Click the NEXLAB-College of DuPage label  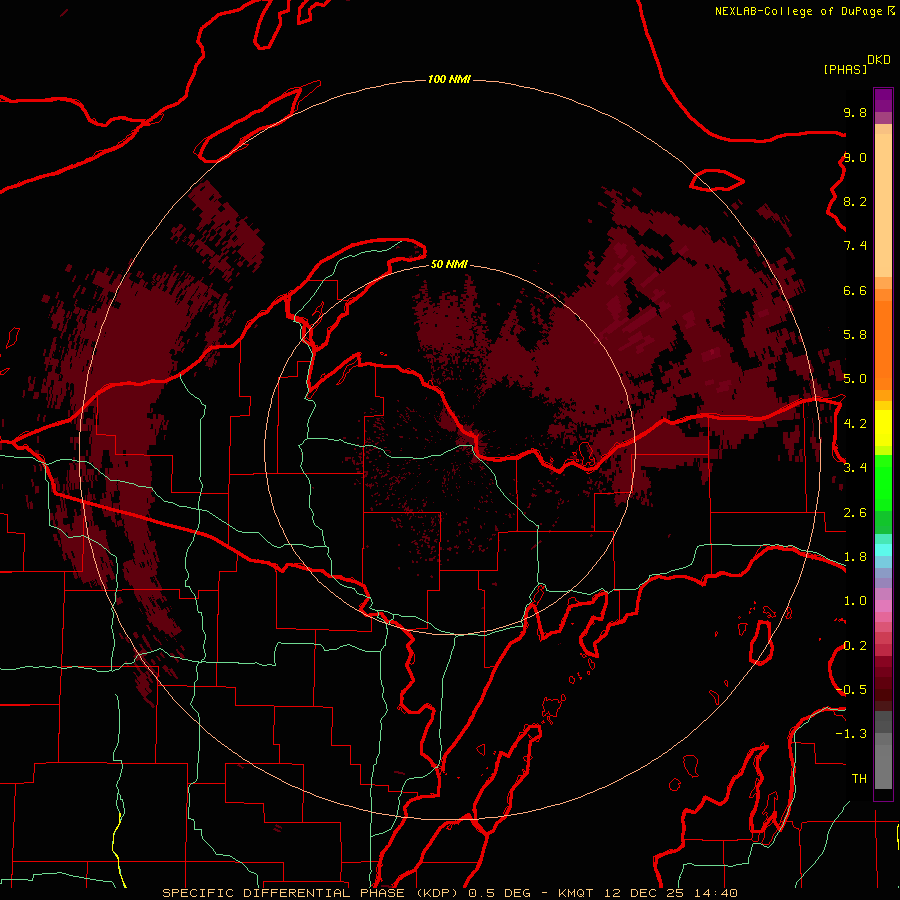(x=798, y=11)
